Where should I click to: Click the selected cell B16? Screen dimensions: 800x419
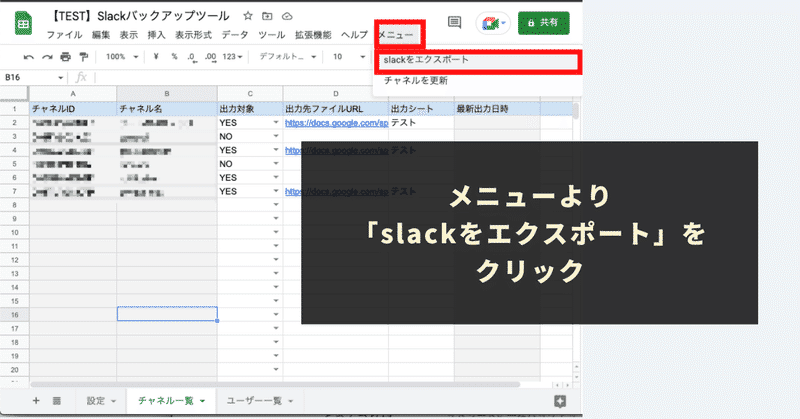(167, 314)
